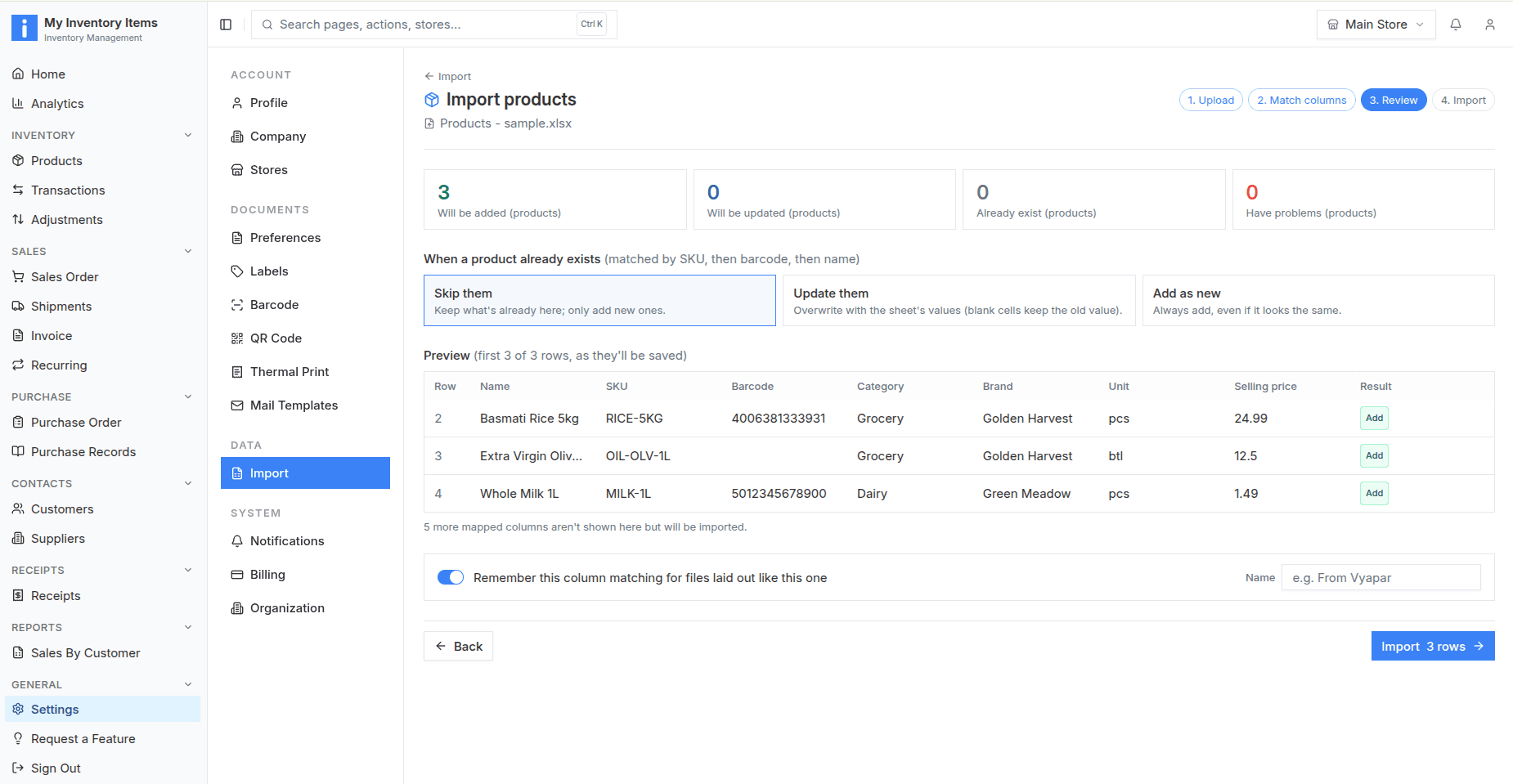Collapse the Contacts section

click(x=188, y=483)
